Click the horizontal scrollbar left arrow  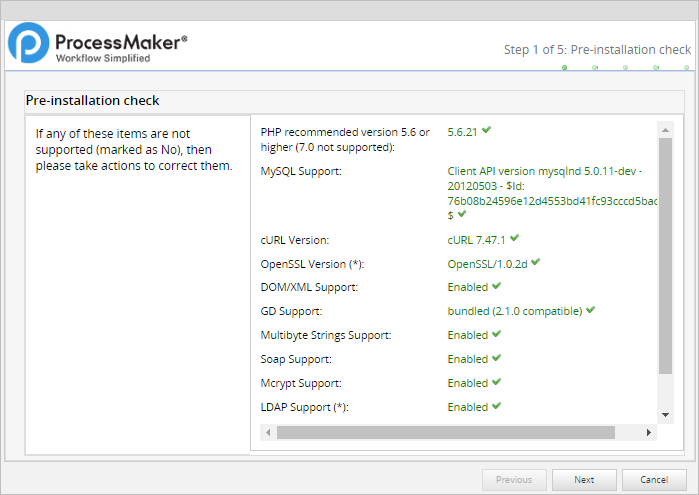[268, 433]
